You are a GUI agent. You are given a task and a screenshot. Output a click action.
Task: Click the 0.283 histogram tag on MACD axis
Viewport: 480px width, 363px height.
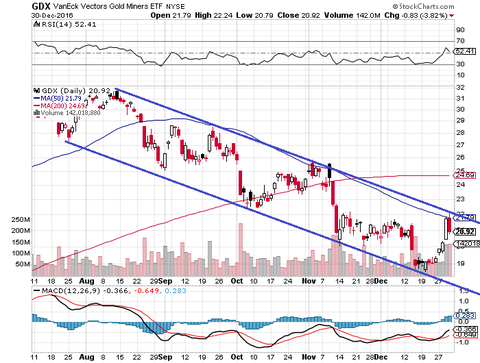[465, 315]
